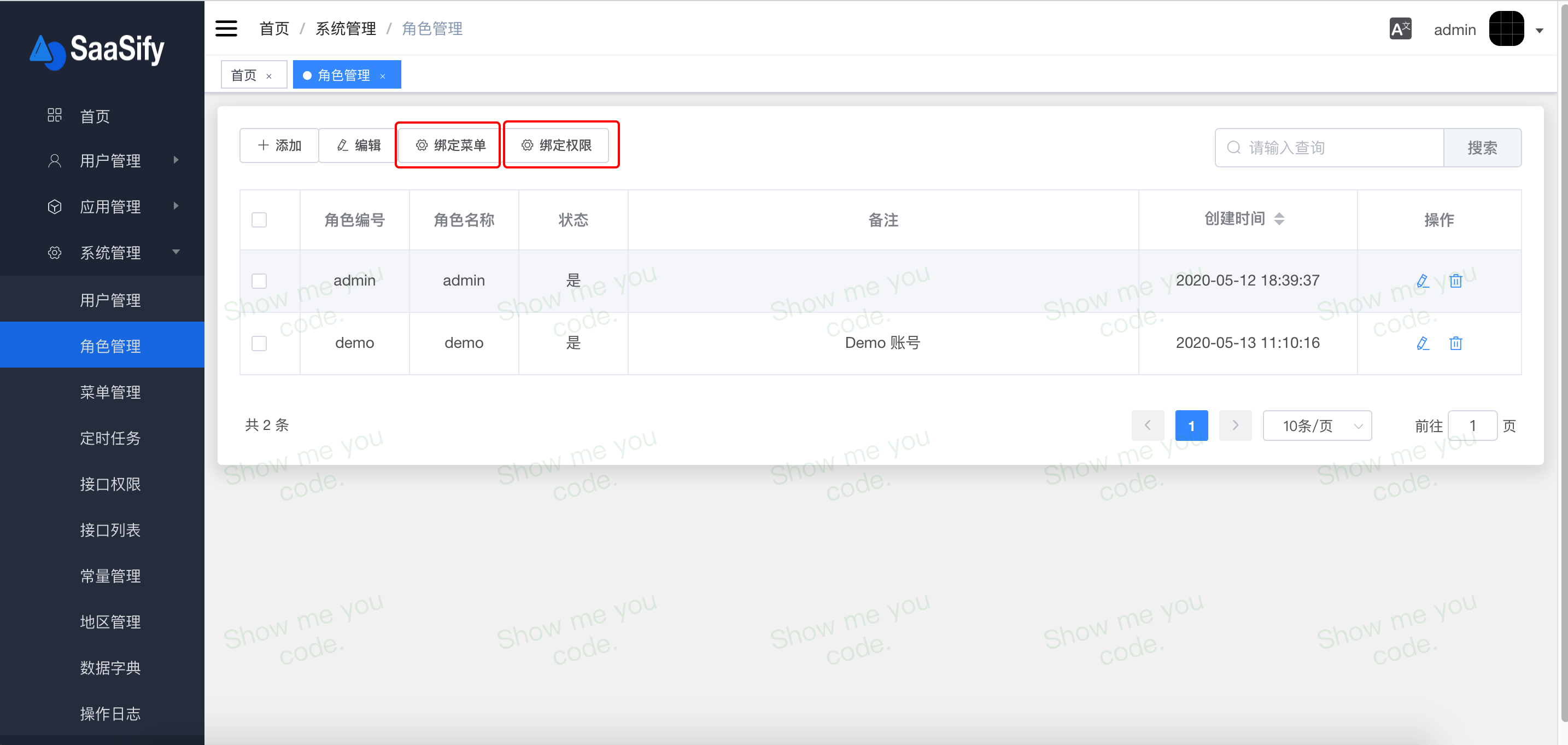Check the demo role row checkbox
This screenshot has height=745, width=1568.
pos(259,343)
